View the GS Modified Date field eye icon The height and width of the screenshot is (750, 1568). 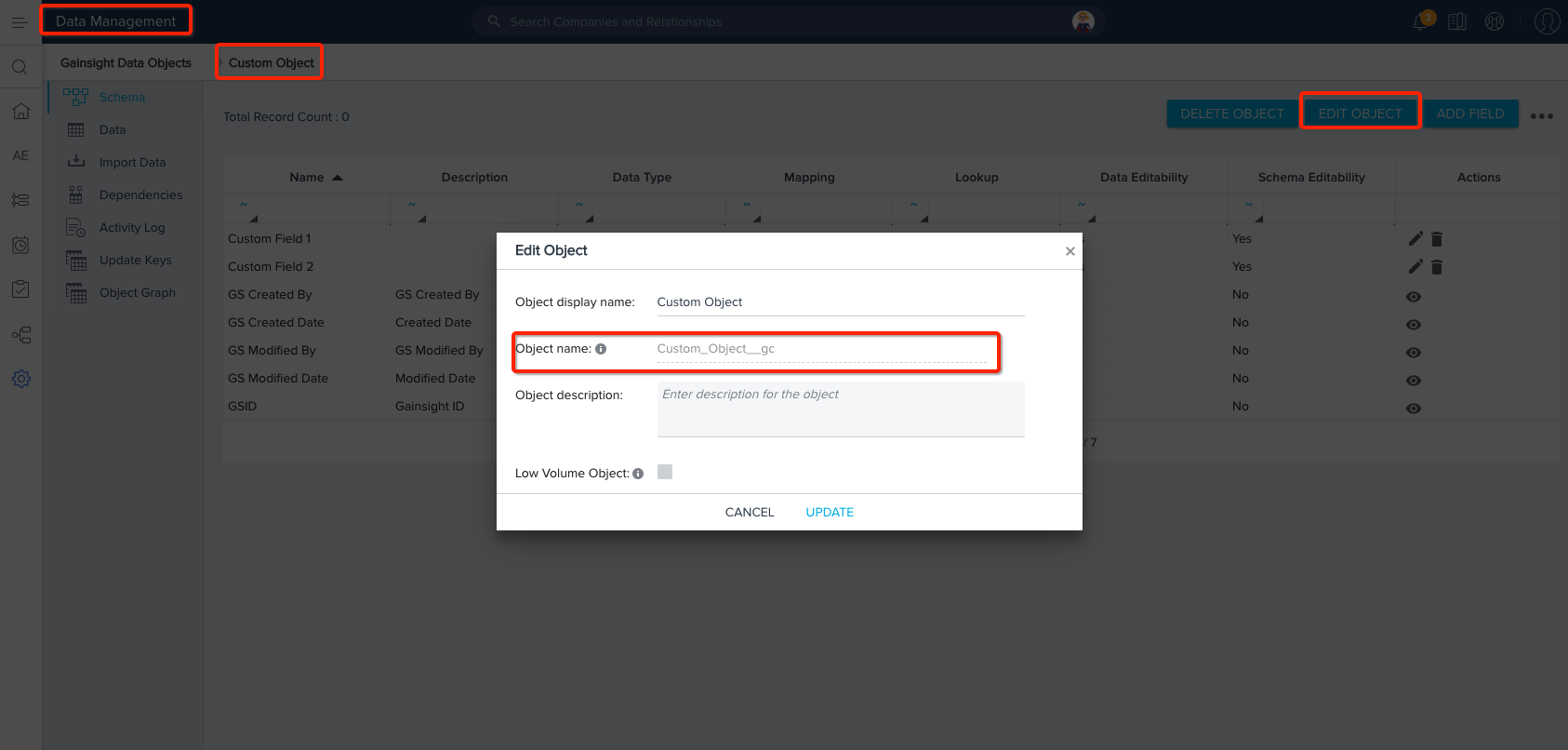click(x=1414, y=381)
